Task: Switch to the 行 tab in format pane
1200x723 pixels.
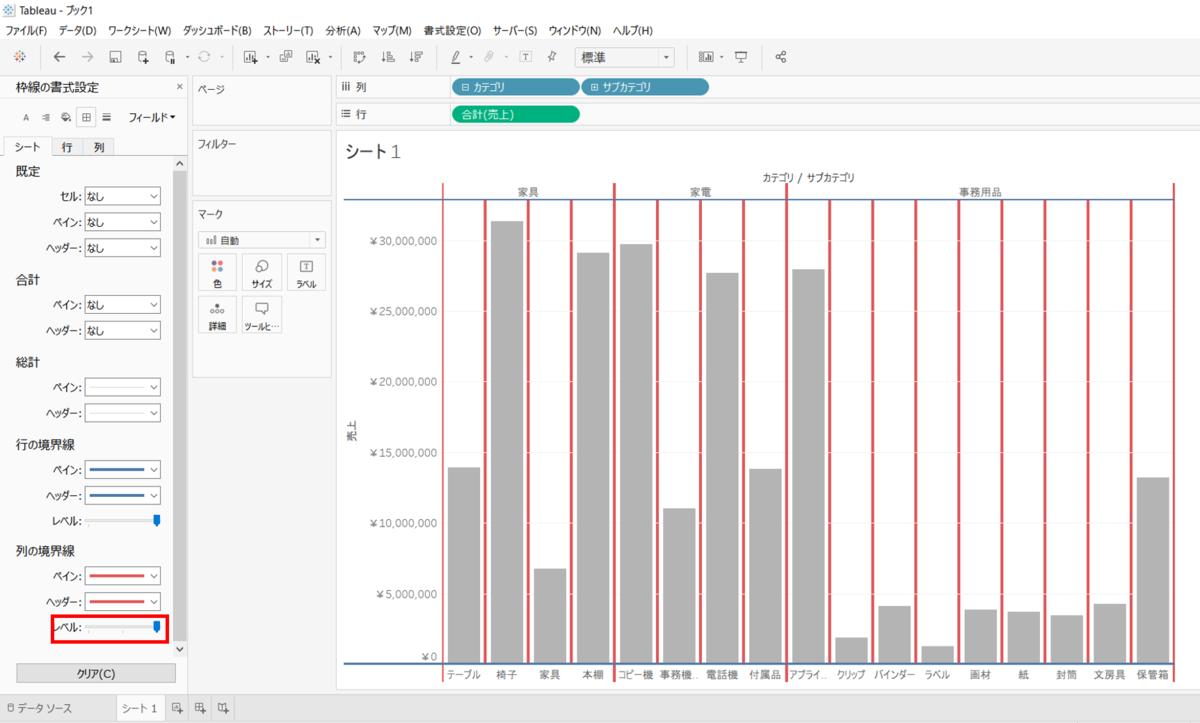Action: (x=66, y=147)
